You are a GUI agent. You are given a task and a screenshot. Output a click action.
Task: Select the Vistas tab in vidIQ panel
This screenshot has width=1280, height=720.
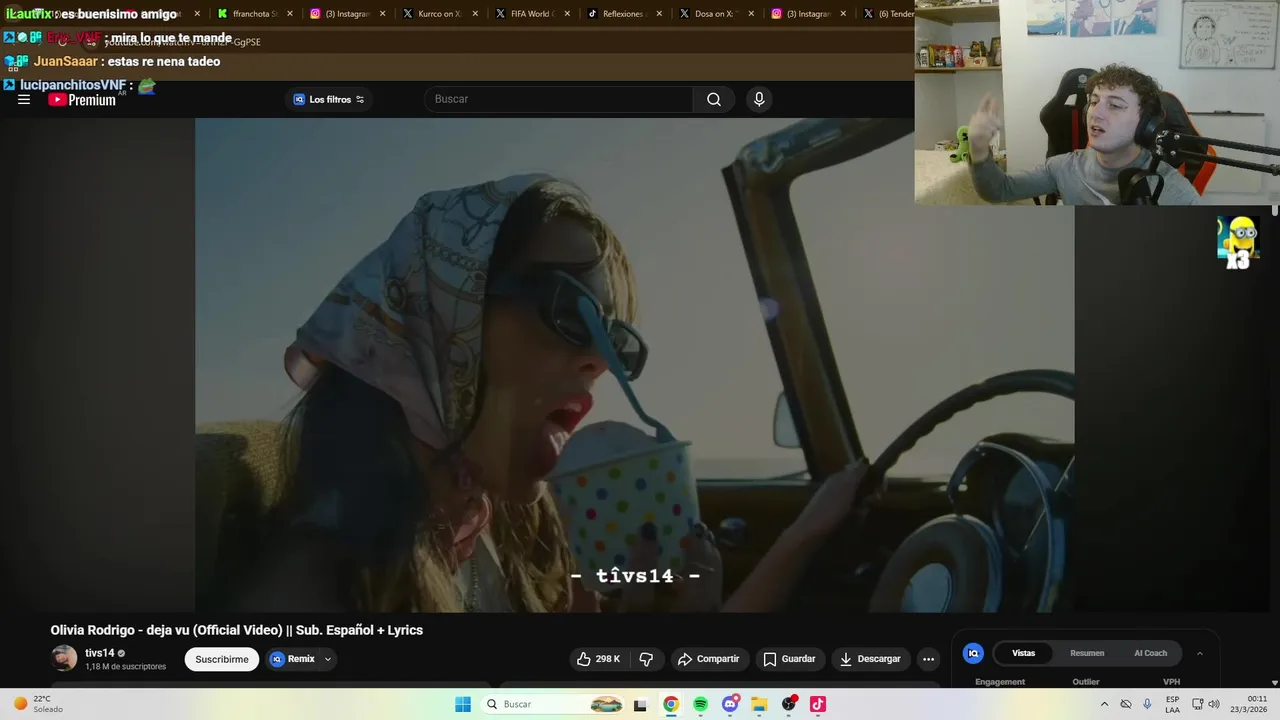[x=1024, y=653]
